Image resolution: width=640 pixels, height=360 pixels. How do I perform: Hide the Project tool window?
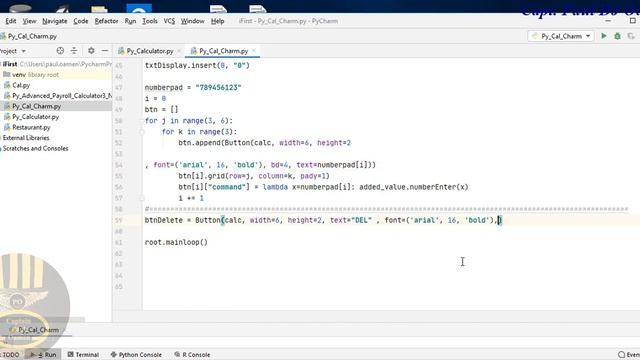coord(105,51)
